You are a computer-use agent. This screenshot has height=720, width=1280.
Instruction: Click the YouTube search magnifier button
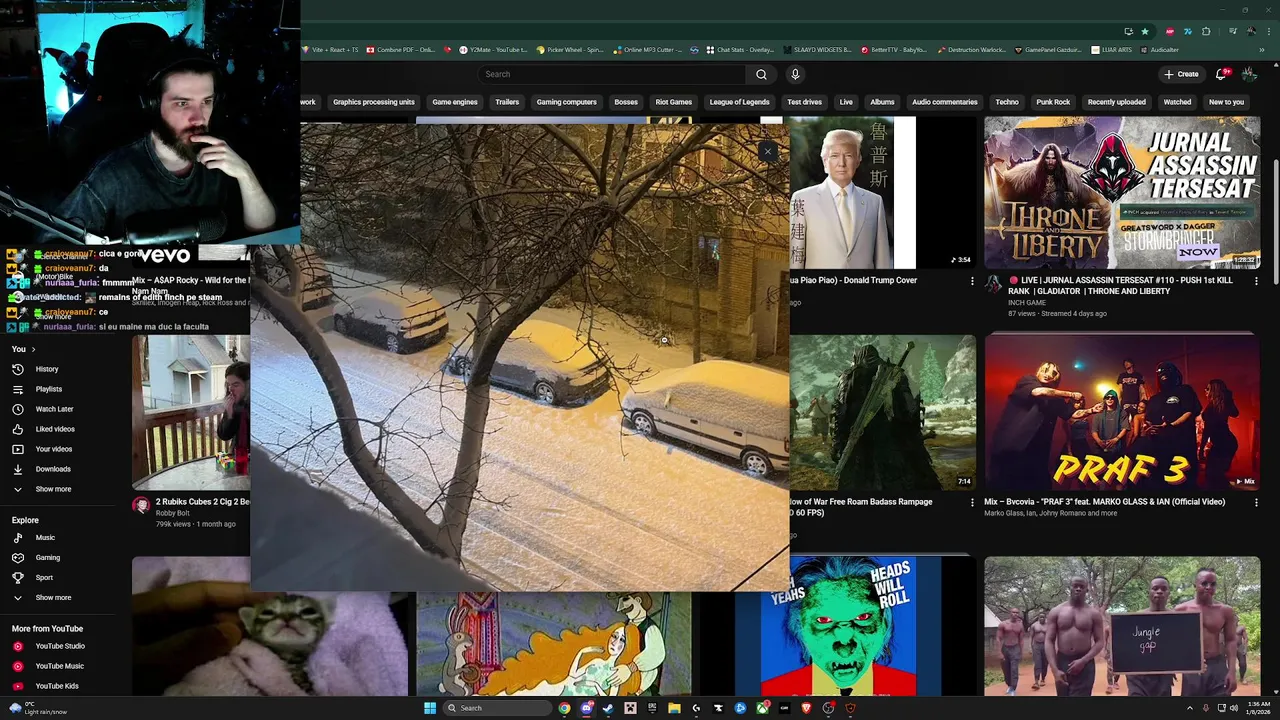click(761, 74)
